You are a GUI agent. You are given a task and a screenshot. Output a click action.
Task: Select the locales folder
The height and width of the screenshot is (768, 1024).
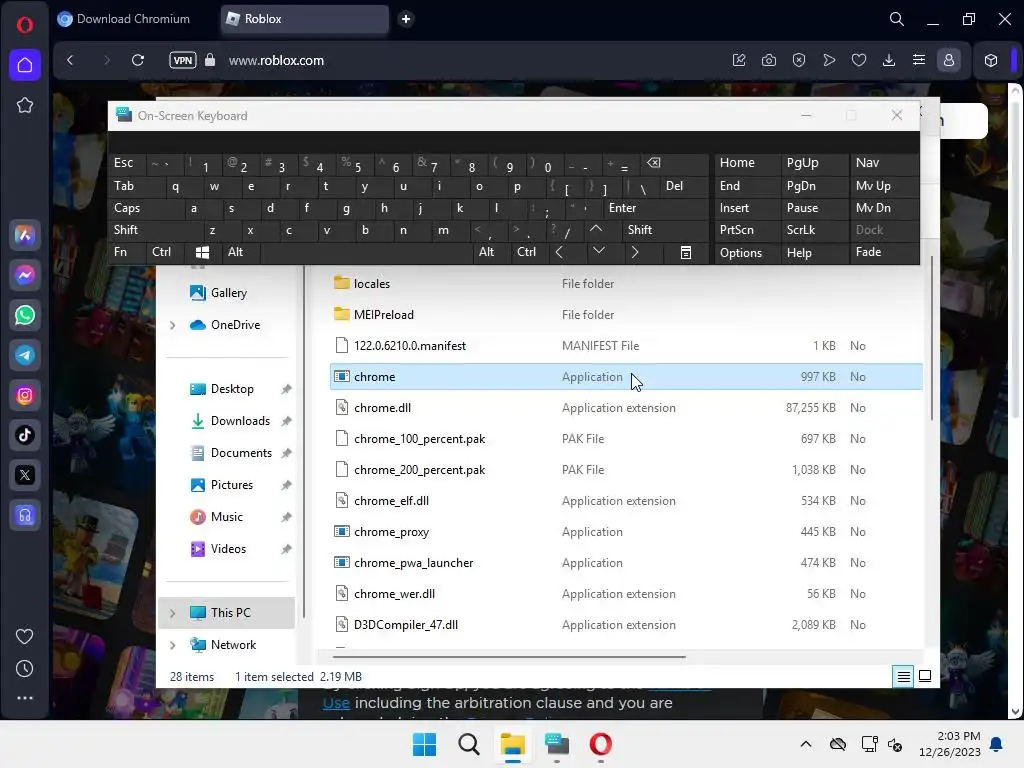coord(626,283)
